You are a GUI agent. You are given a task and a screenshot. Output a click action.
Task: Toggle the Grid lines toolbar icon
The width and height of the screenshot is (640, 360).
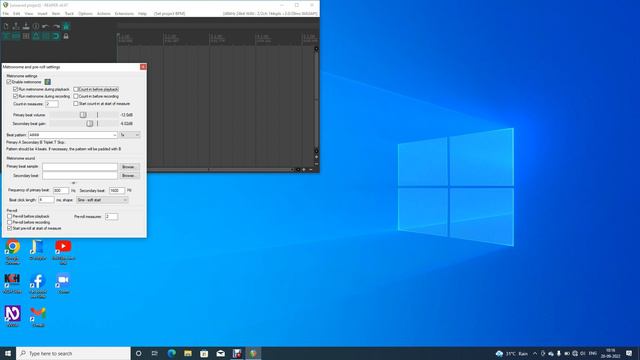click(46, 36)
